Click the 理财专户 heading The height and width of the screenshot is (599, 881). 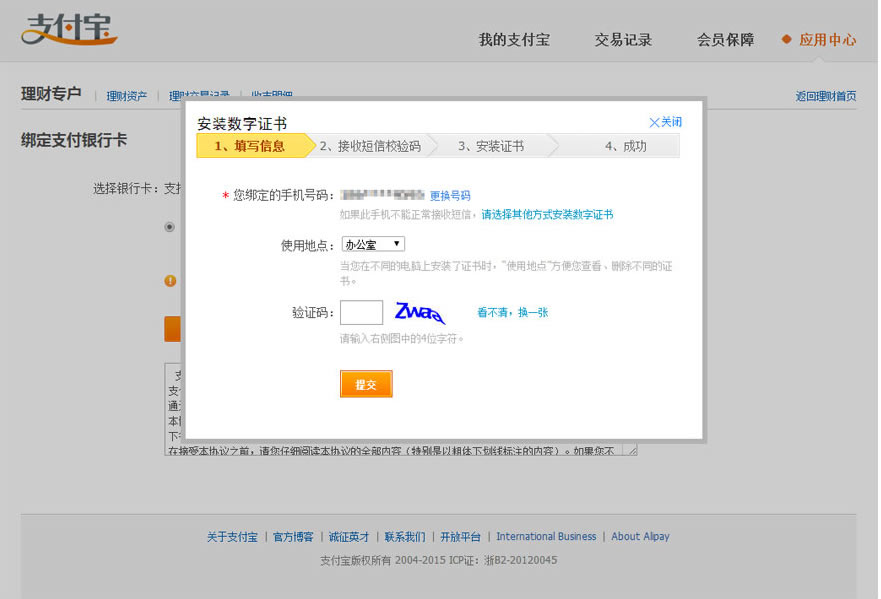click(x=51, y=94)
